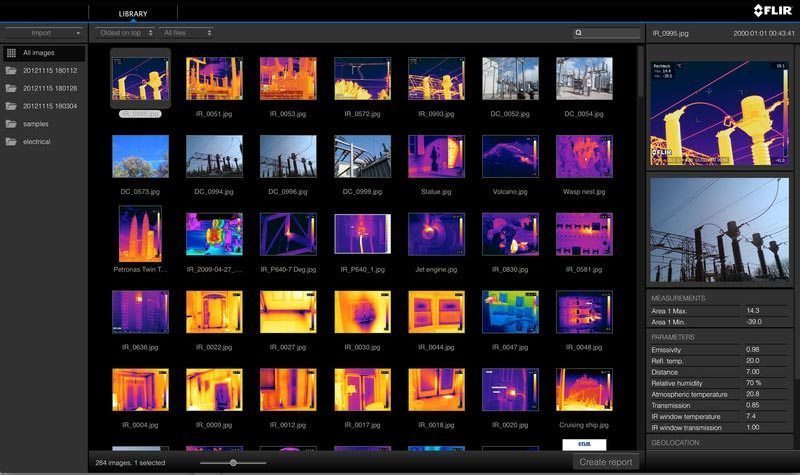Click the search magnifier icon
This screenshot has width=800, height=475.
pos(579,33)
